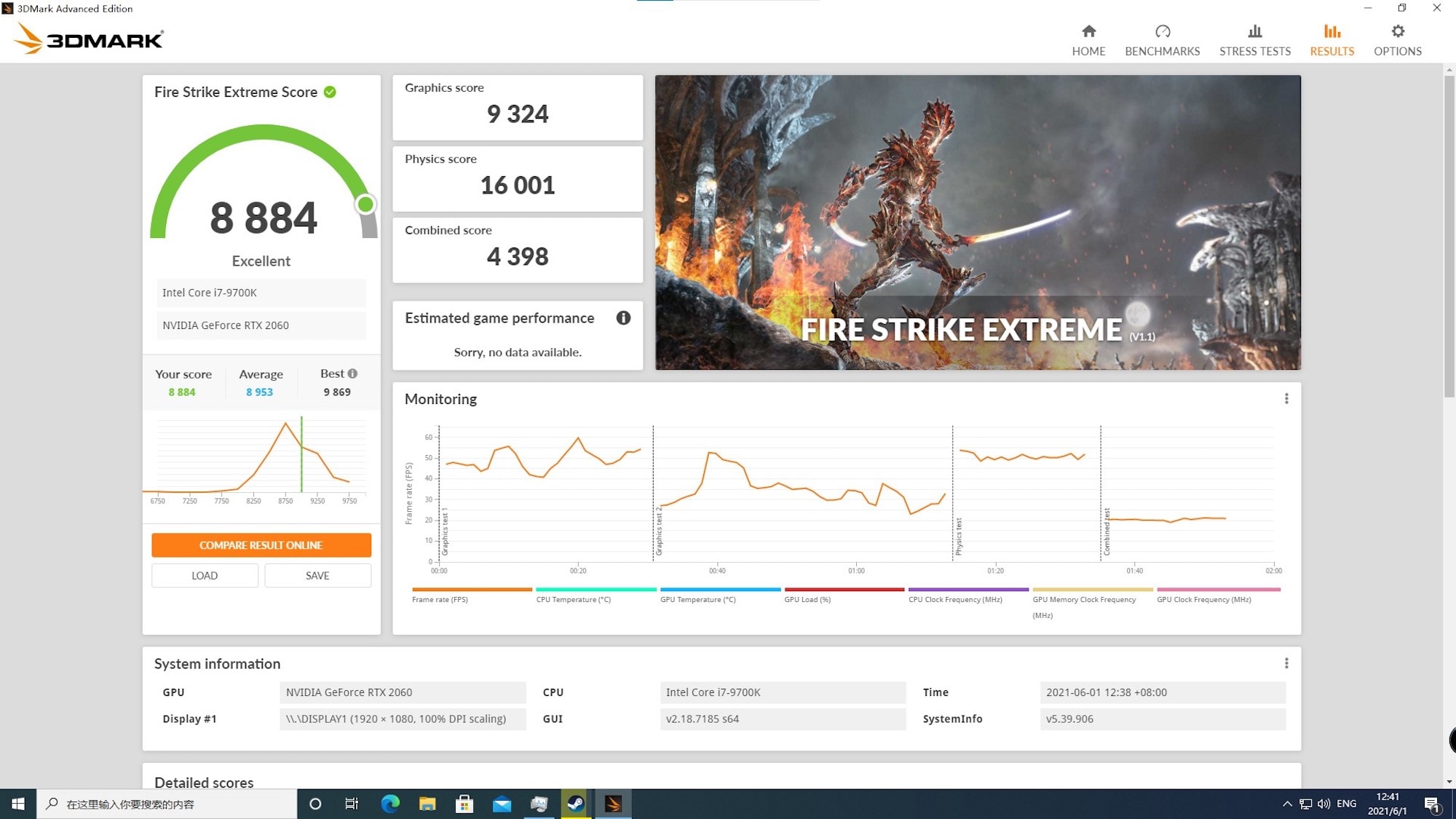Show info for Estimated game performance

623,317
